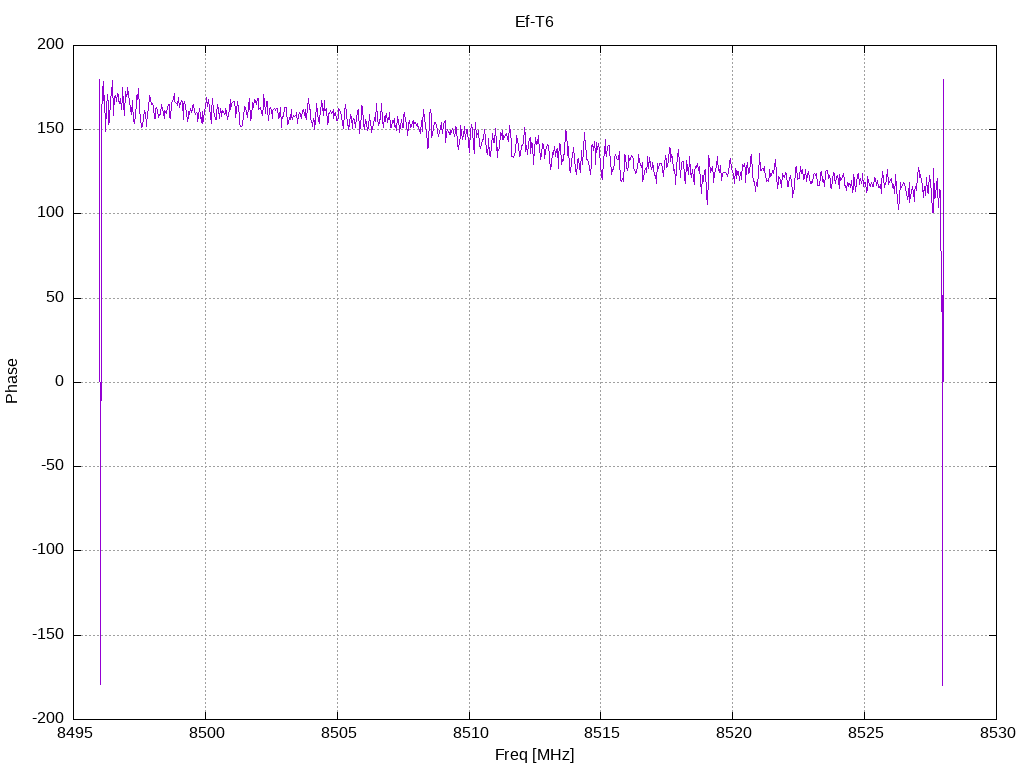The width and height of the screenshot is (1024, 768).
Task: Select y-axis tick label 150
Action: click(51, 129)
